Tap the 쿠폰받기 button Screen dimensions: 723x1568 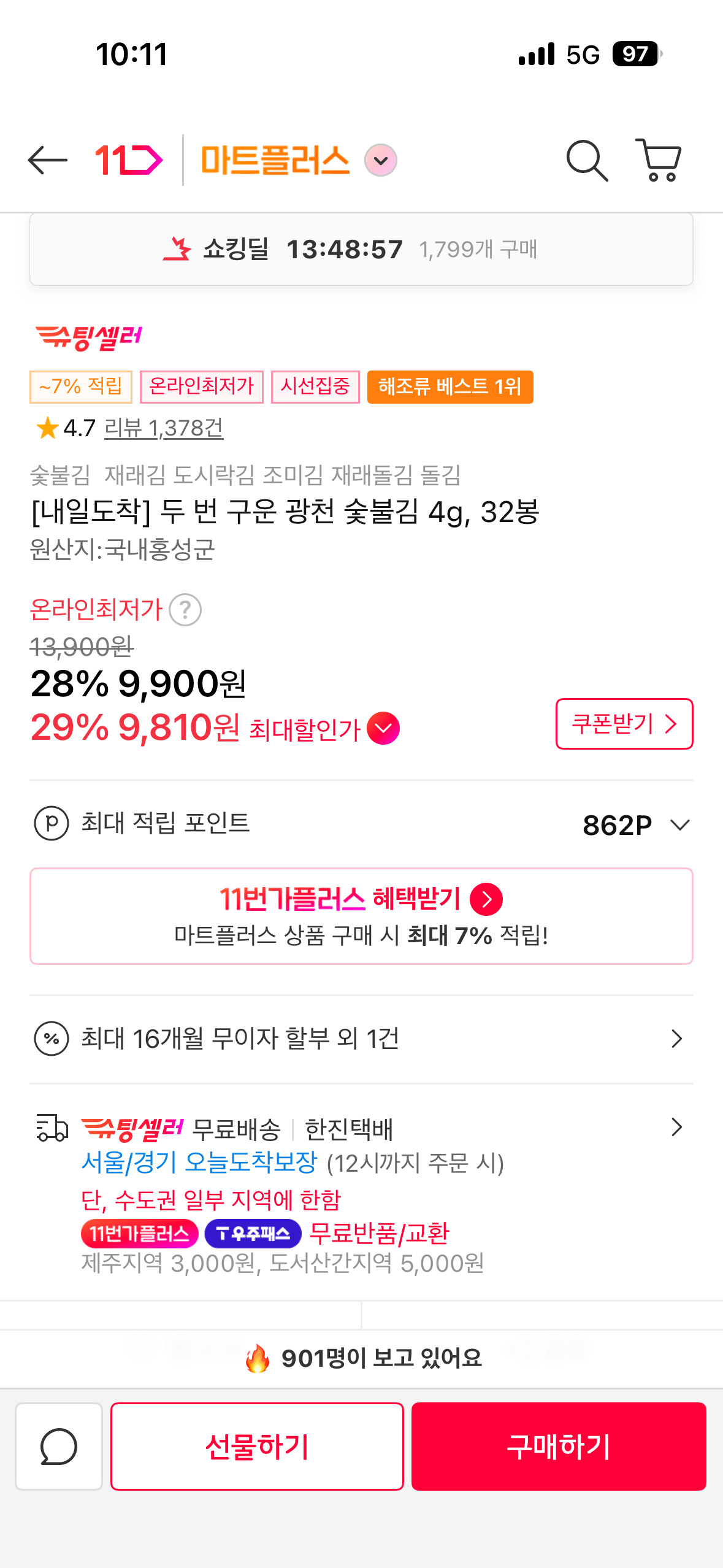point(624,724)
